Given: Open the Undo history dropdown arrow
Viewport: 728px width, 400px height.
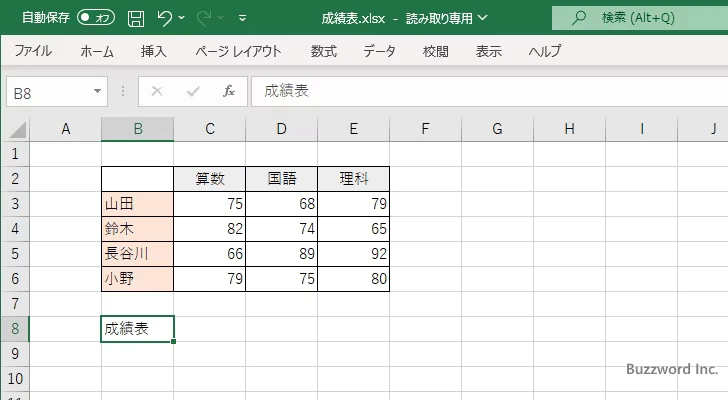Looking at the screenshot, I should [x=182, y=18].
